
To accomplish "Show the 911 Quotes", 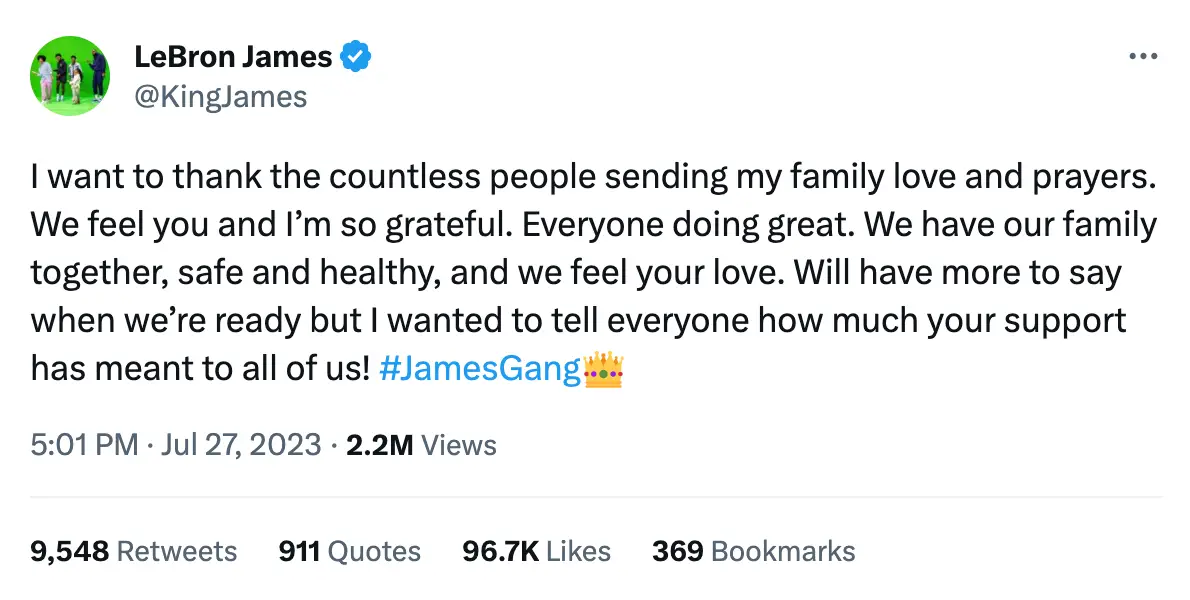I will (x=350, y=551).
